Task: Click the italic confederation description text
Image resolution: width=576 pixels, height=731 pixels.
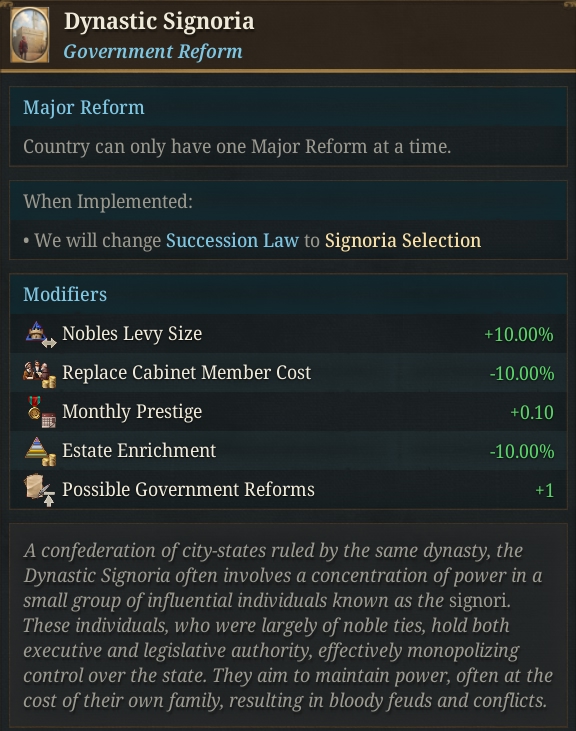Action: click(x=288, y=625)
